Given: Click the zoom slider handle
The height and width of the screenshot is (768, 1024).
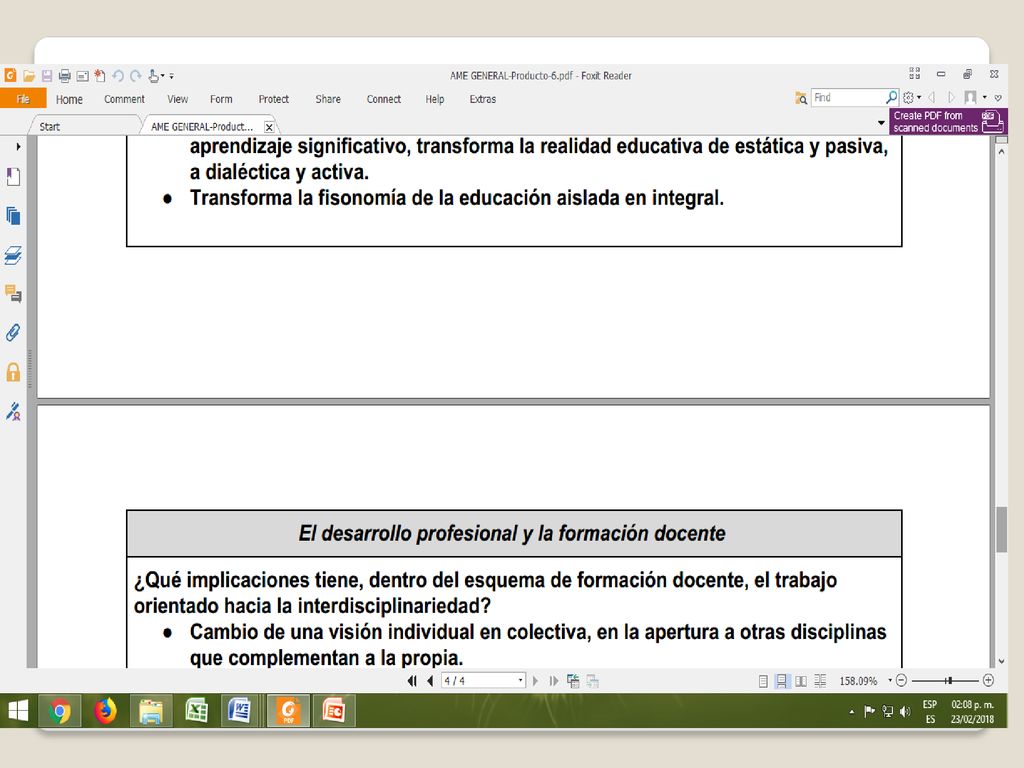Looking at the screenshot, I should pyautogui.click(x=950, y=680).
